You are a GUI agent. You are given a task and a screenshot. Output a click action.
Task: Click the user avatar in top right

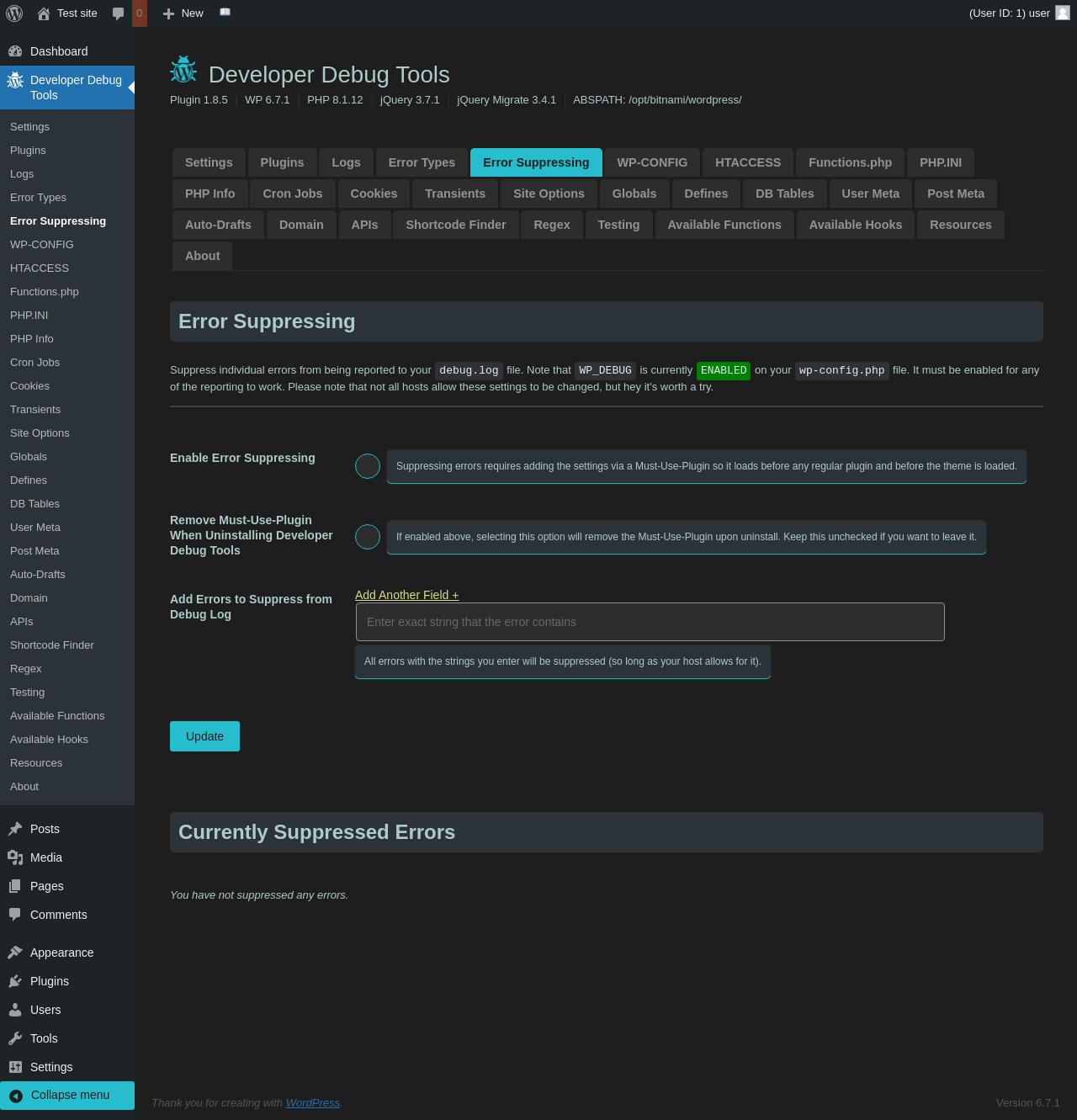pyautogui.click(x=1063, y=13)
